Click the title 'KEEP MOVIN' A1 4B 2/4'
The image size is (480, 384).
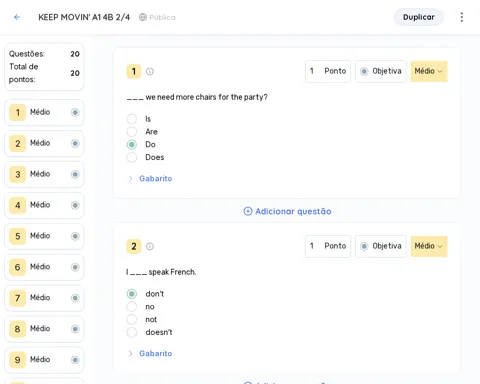point(84,17)
